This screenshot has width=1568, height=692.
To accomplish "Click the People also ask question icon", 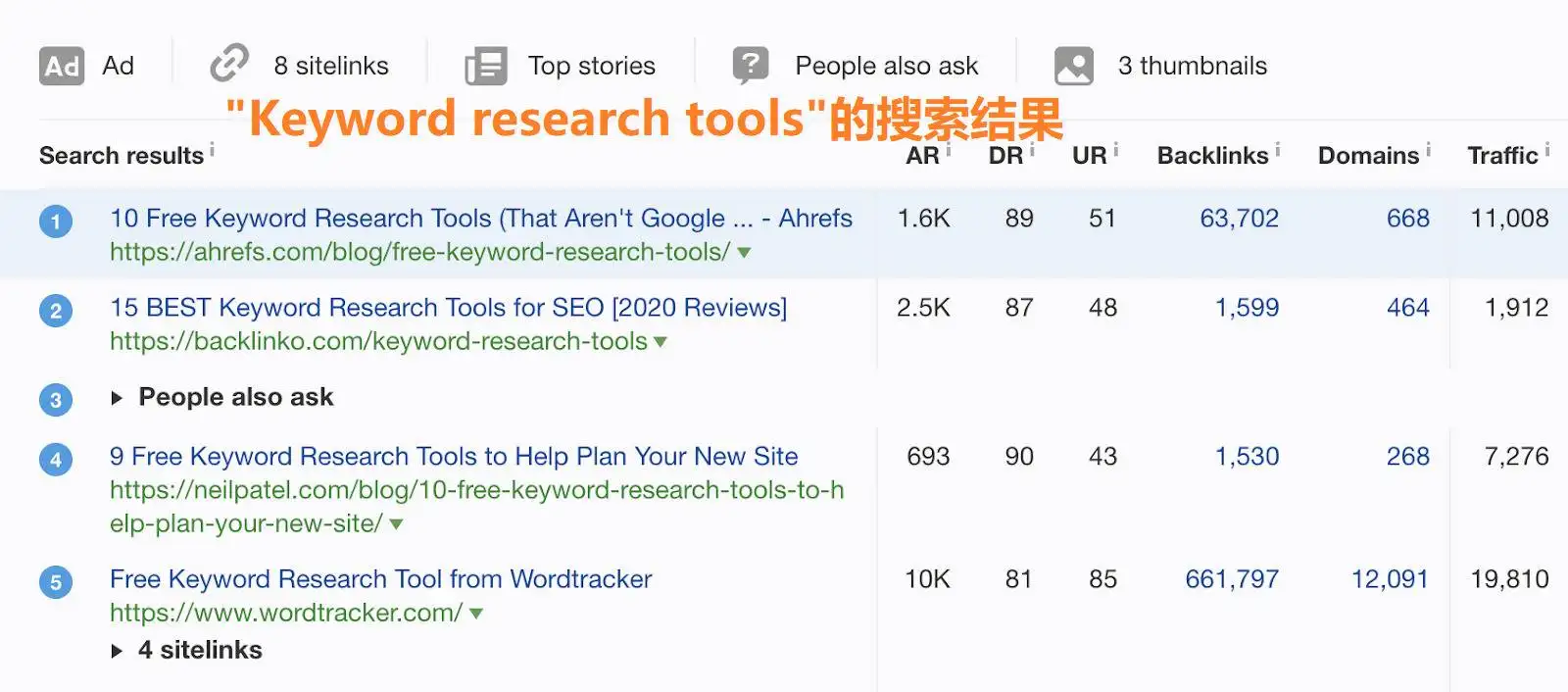I will (x=751, y=66).
